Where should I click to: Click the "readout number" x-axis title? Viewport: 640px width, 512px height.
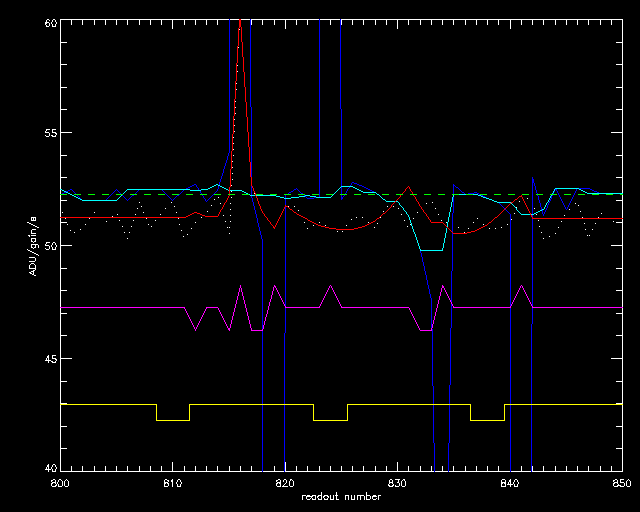pos(341,497)
